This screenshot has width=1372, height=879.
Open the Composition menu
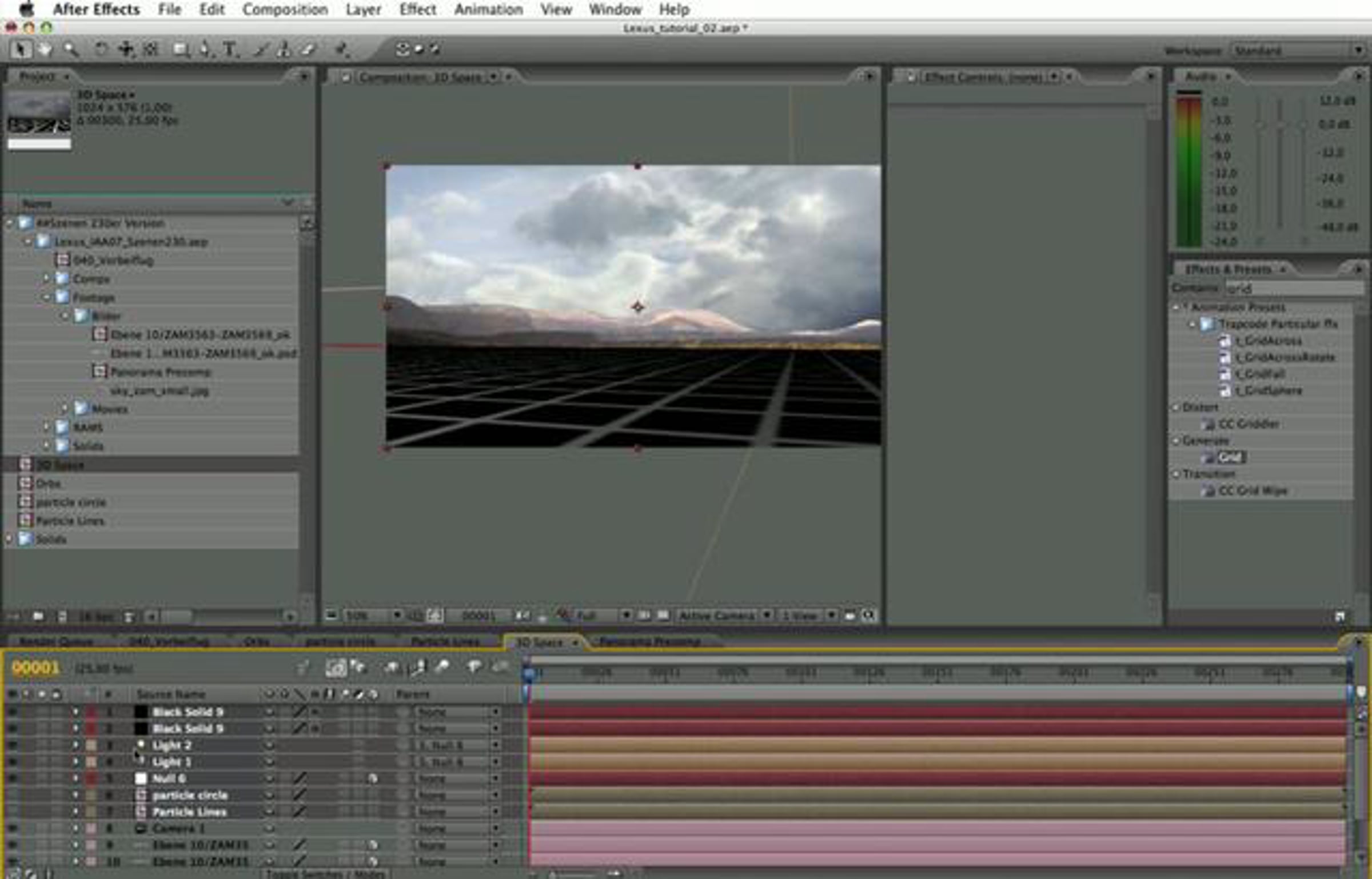[x=285, y=9]
